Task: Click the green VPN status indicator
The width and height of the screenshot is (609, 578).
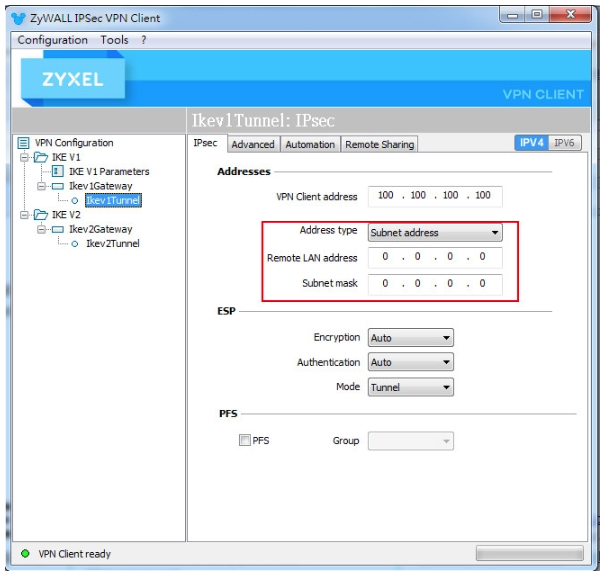Action: [25, 553]
